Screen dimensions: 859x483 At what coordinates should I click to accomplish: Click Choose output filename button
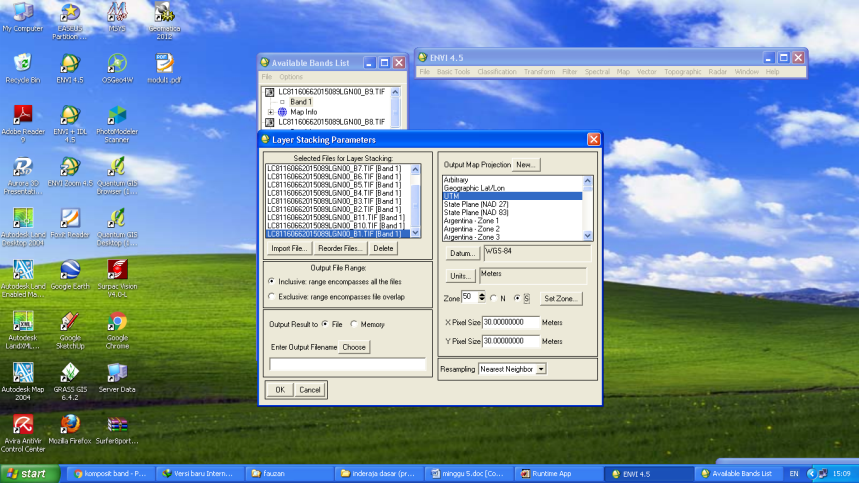tap(354, 347)
